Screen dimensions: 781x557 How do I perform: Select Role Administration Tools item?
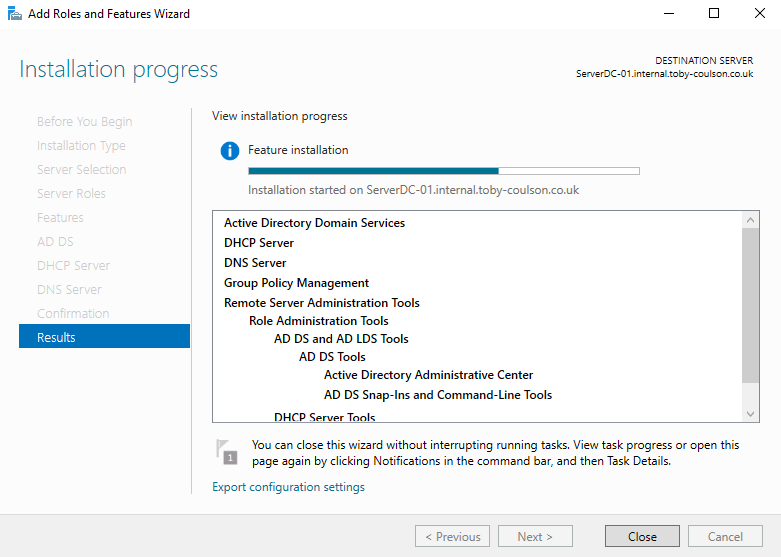318,321
